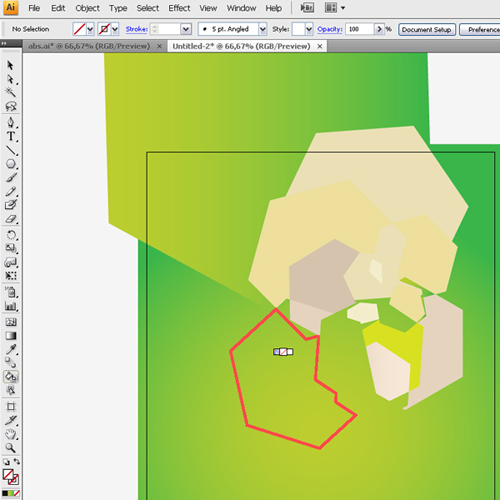Open the Opacity slider arrow
This screenshot has width=500, height=500.
coord(379,29)
